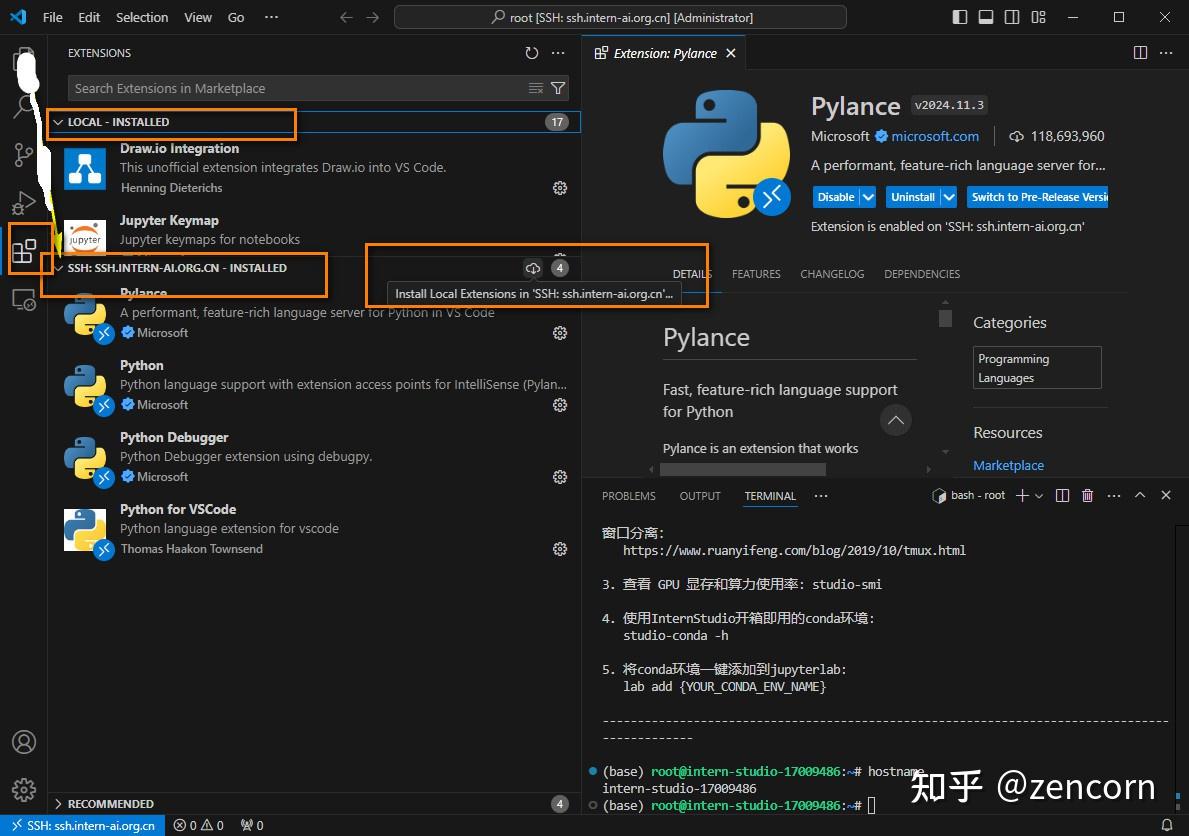Toggle the secondary side bar layout button
The image size is (1189, 836).
point(1012,17)
